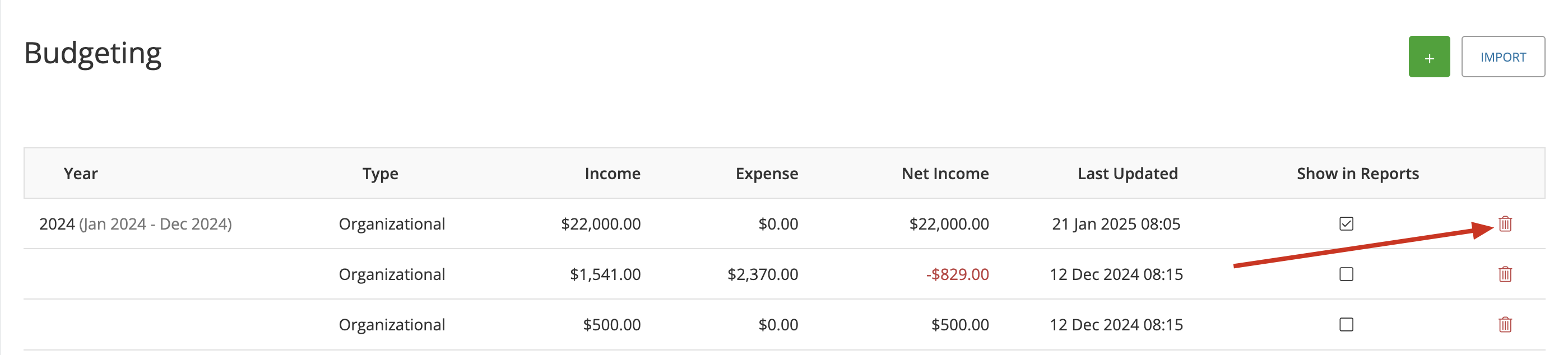Click the Expense column header
1568x355 pixels.
[767, 174]
